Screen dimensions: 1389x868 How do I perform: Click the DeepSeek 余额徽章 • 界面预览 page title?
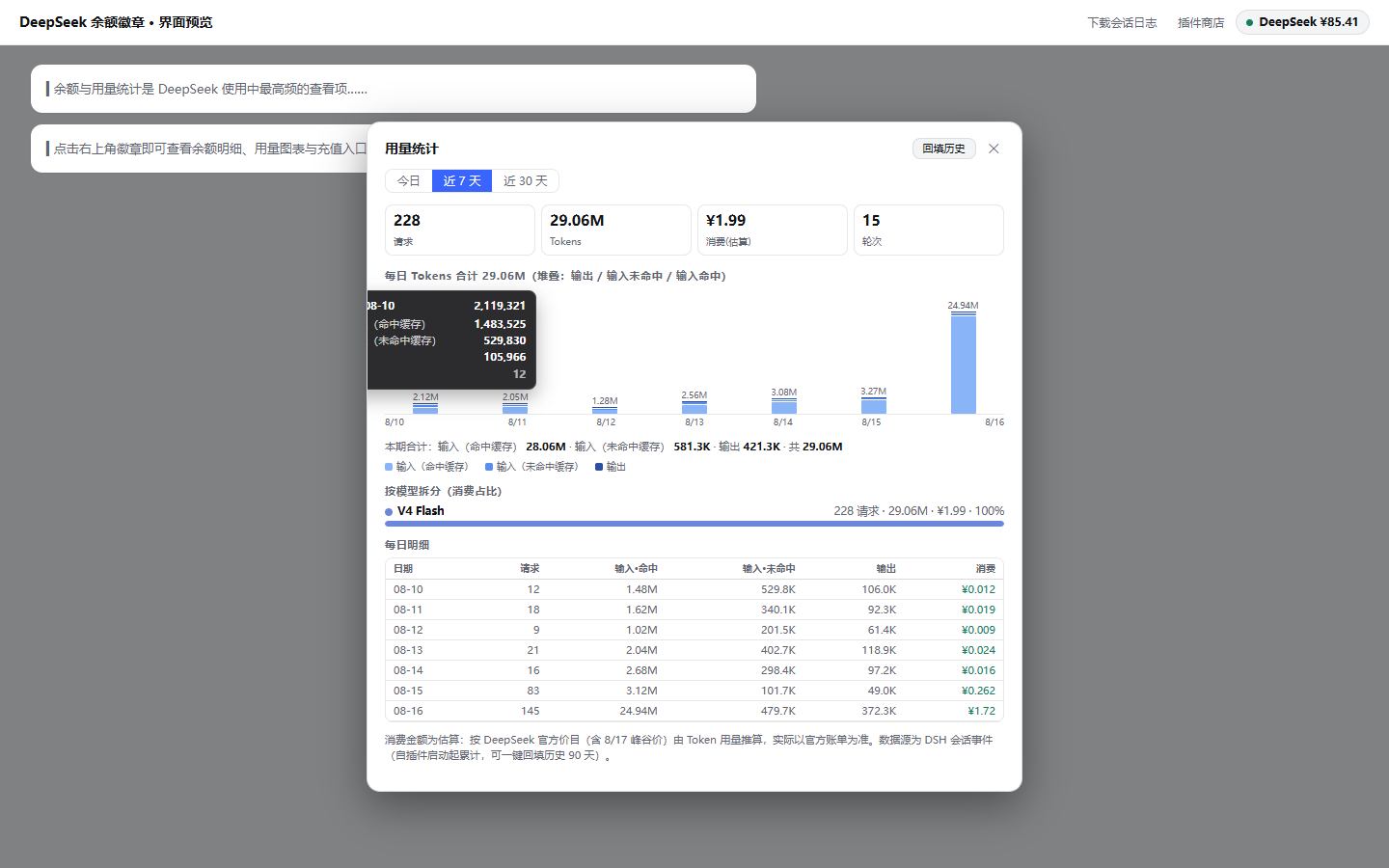[116, 22]
